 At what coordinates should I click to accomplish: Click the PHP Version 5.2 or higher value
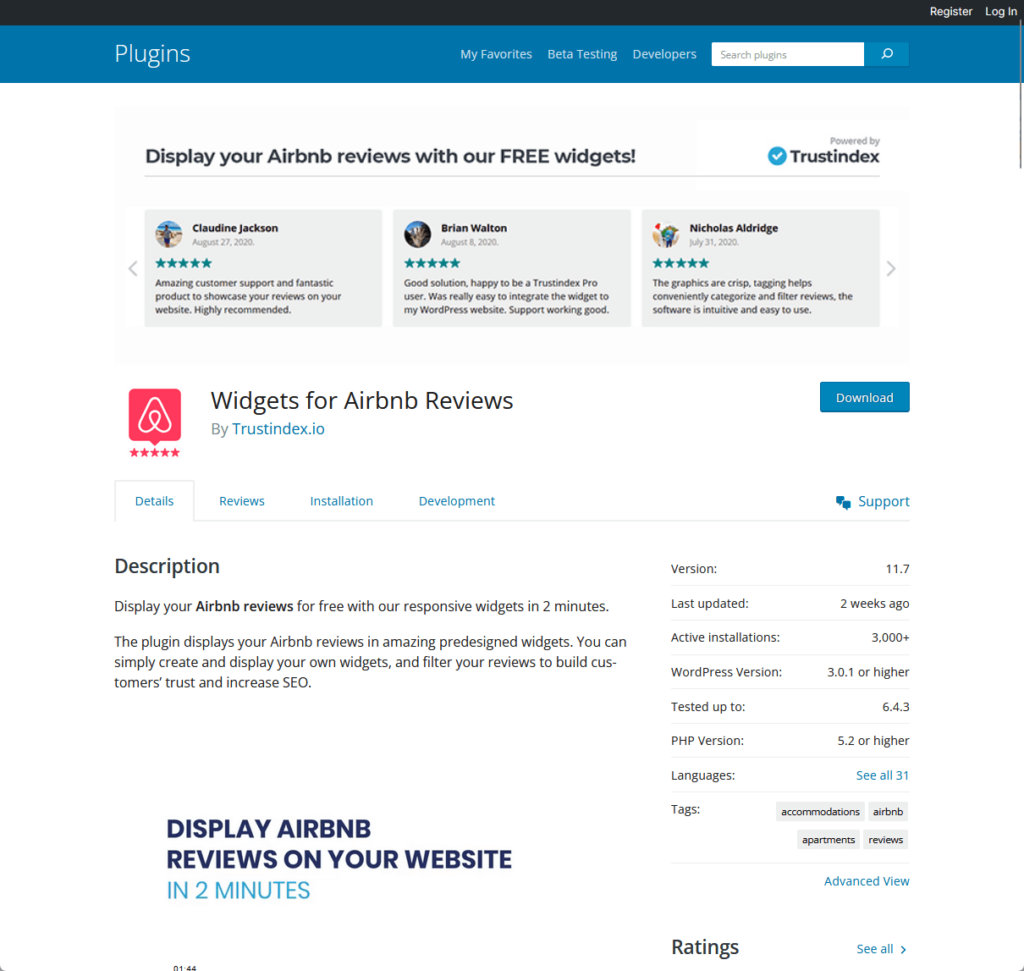point(873,740)
